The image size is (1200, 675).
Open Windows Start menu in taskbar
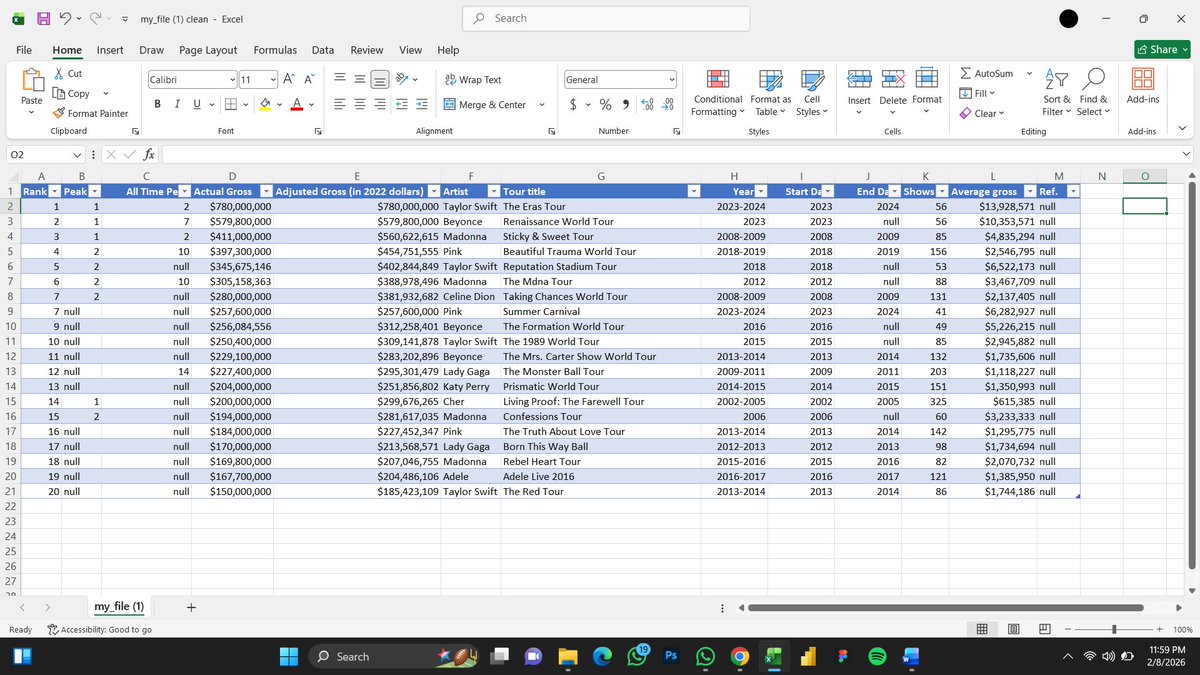[288, 656]
